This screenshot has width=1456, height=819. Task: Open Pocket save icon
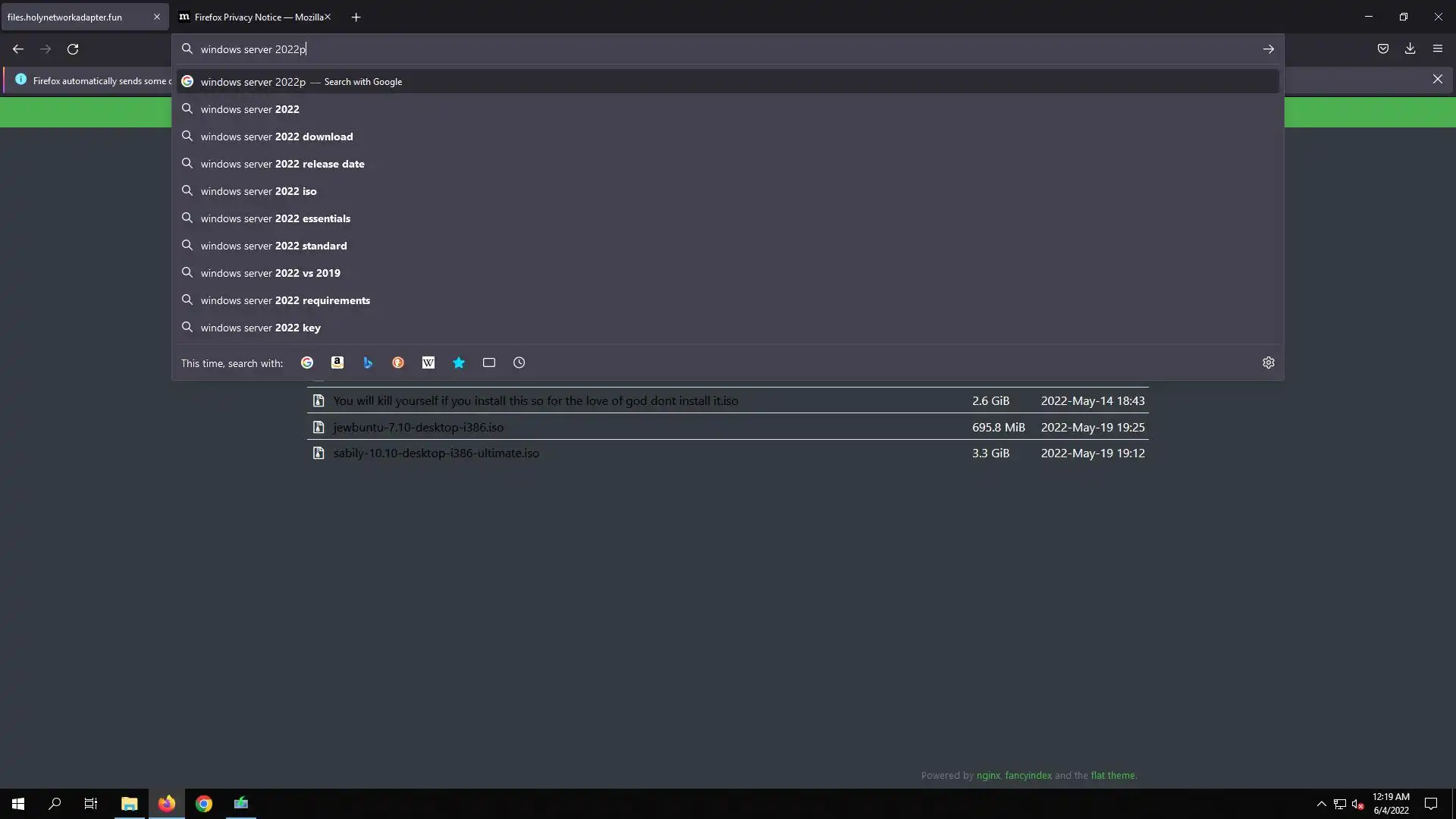coord(1383,49)
